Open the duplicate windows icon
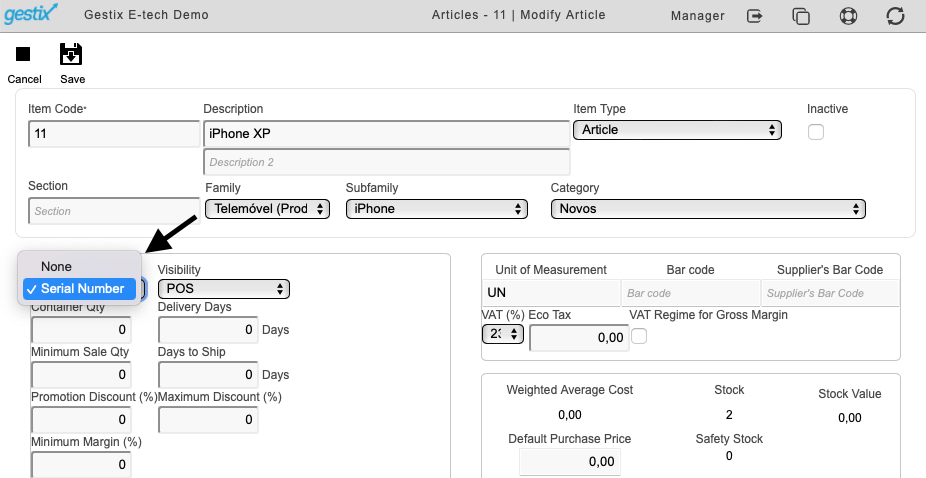The image size is (926, 478). [x=801, y=16]
